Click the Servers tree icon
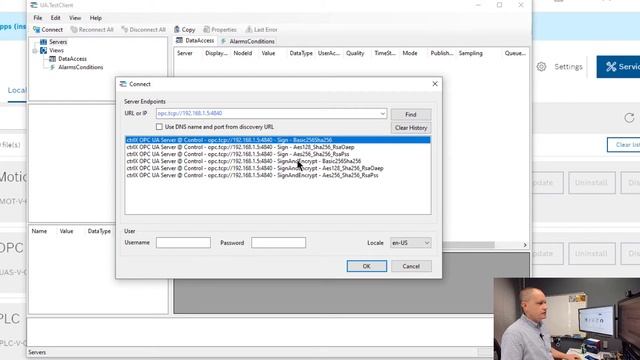 (x=43, y=42)
